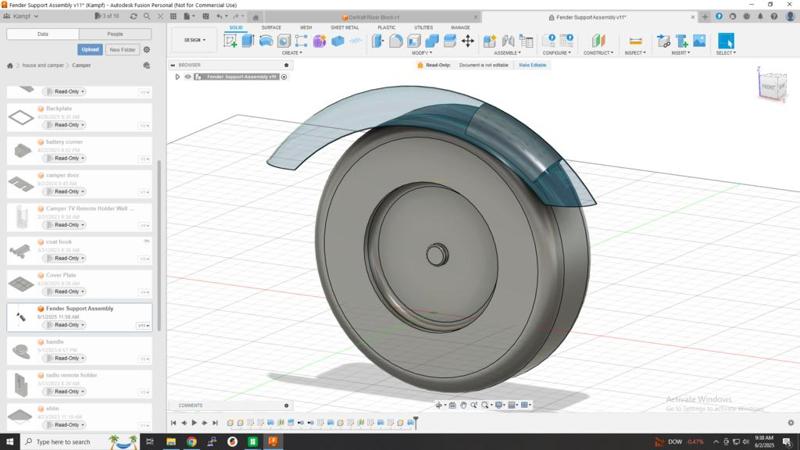Select the Box primitive tool

tap(337, 41)
